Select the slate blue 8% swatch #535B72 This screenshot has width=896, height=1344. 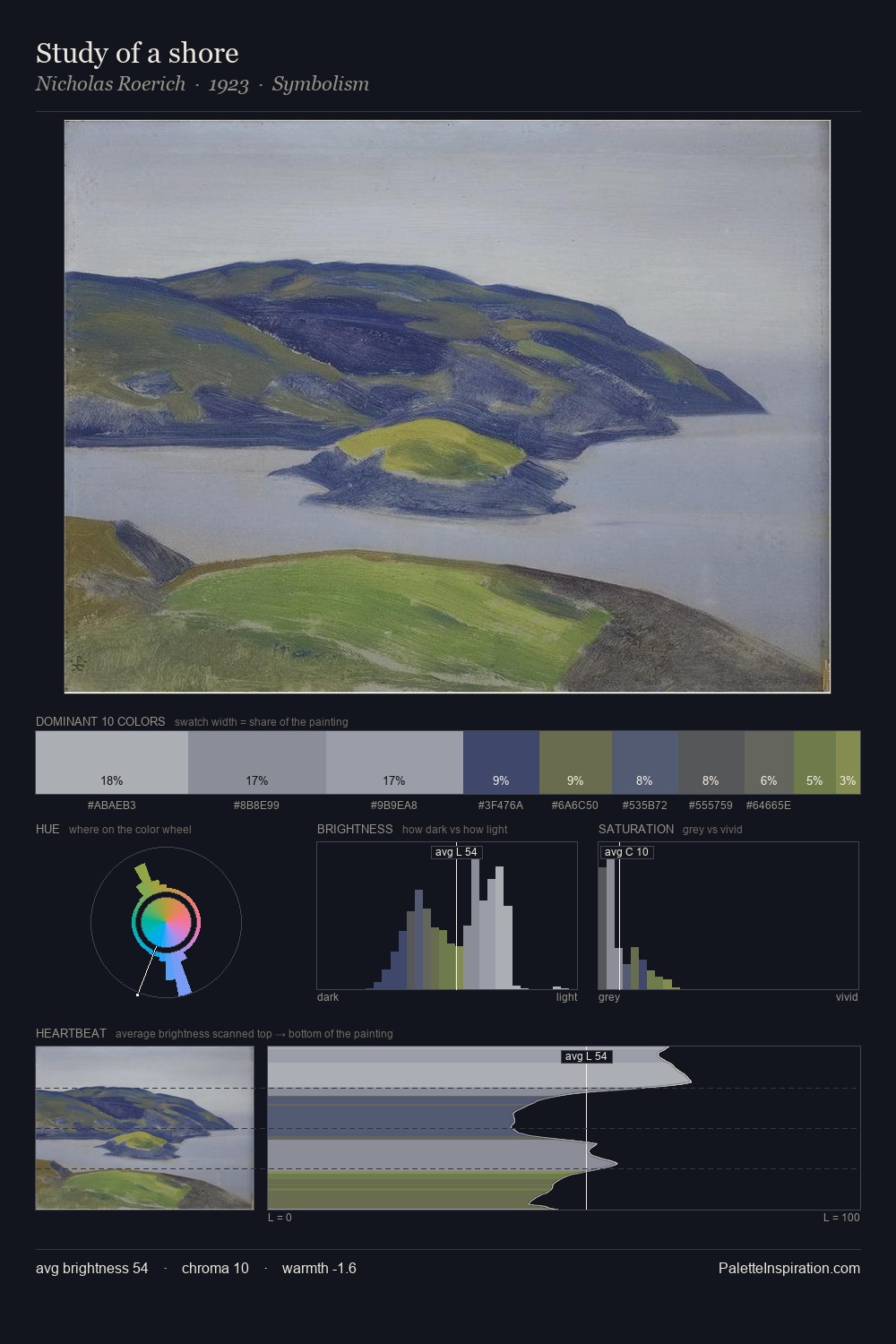[x=645, y=762]
